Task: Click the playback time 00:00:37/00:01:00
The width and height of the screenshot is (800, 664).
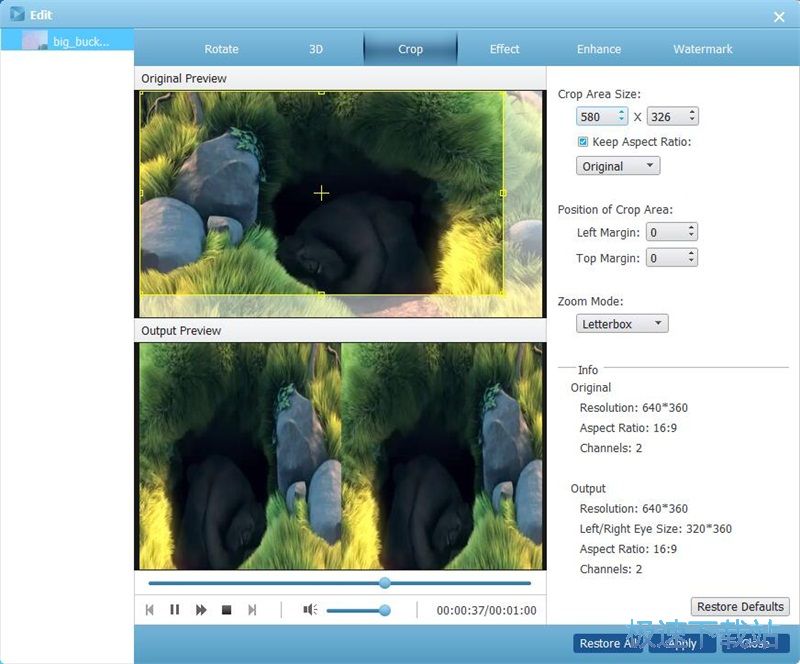Action: click(486, 610)
